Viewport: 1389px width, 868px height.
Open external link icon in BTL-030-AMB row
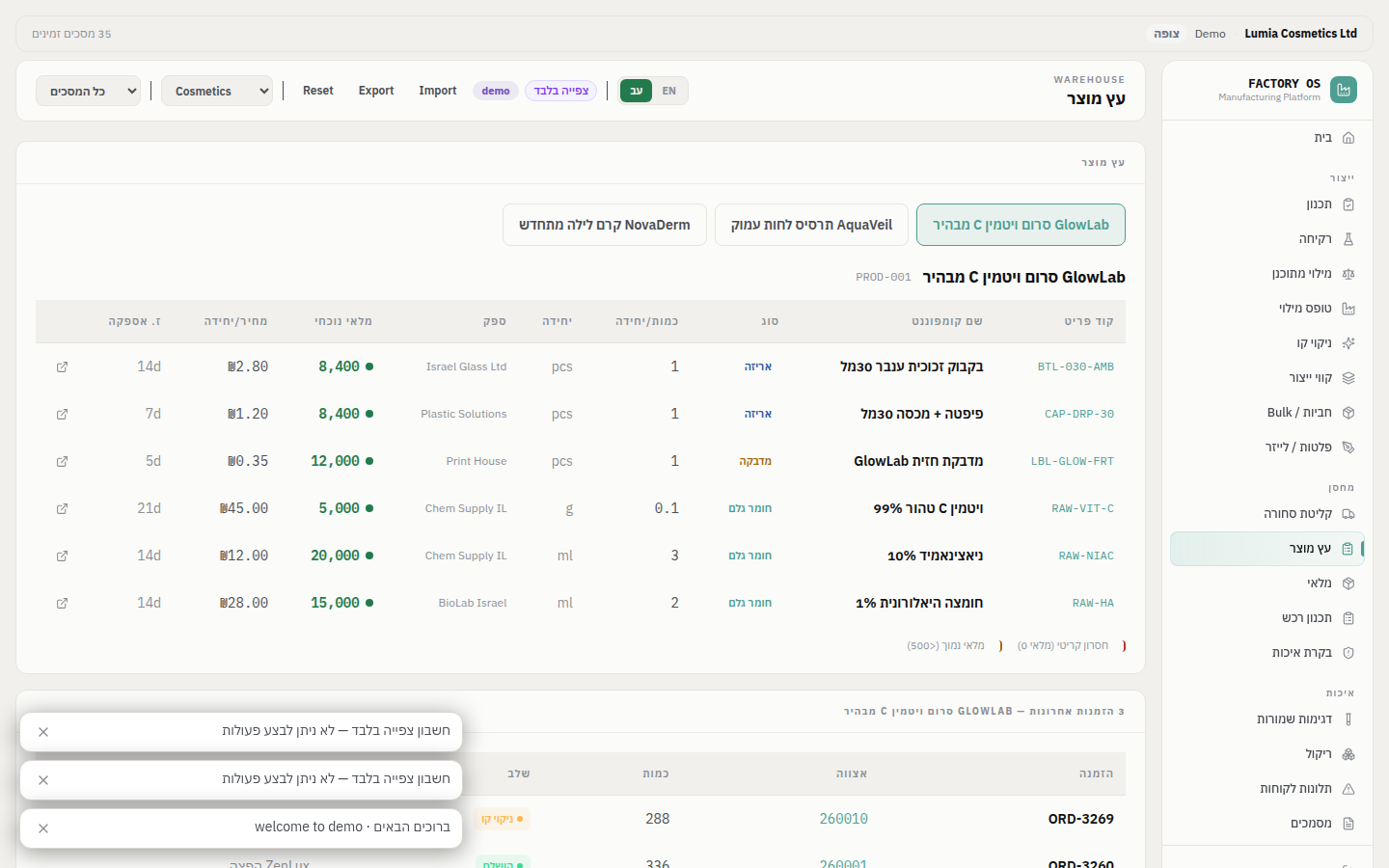[62, 367]
